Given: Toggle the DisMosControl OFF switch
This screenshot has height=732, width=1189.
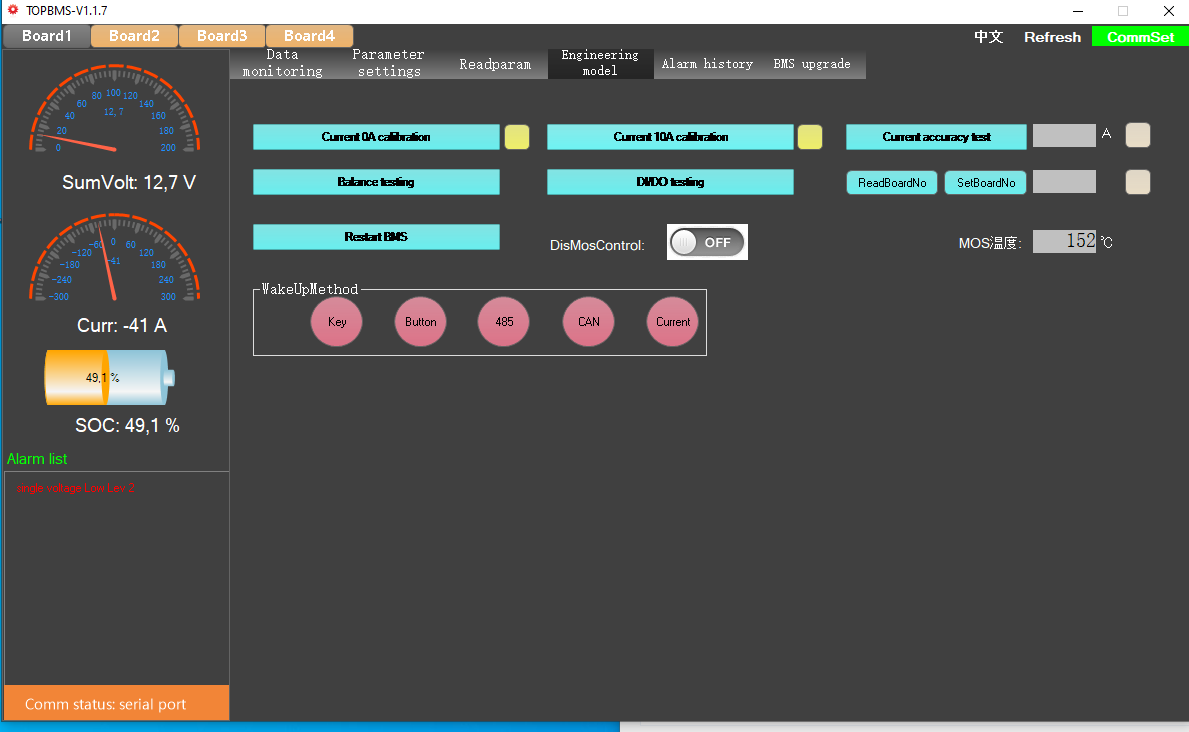Looking at the screenshot, I should pos(707,242).
